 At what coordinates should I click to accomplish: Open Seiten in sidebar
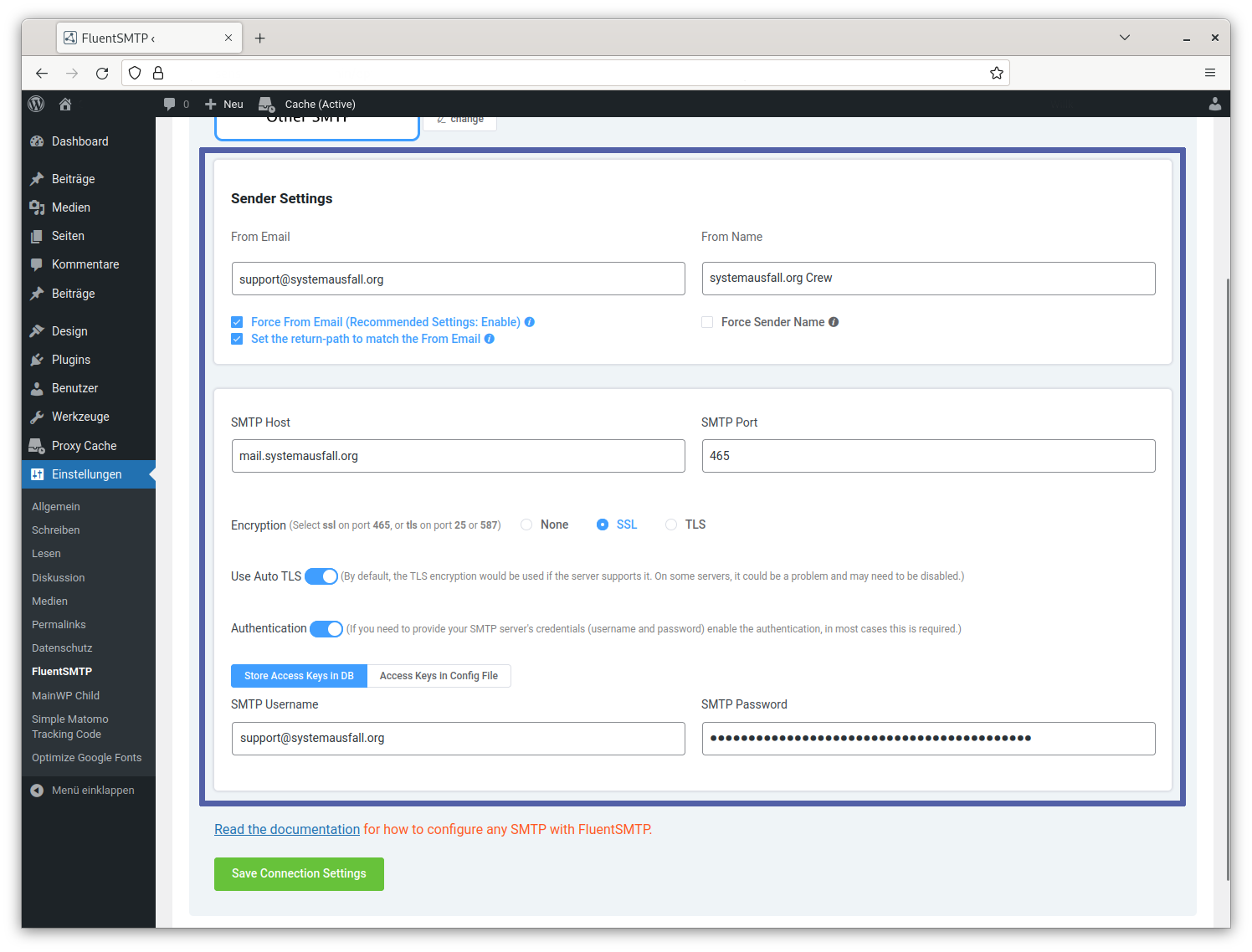coord(89,236)
